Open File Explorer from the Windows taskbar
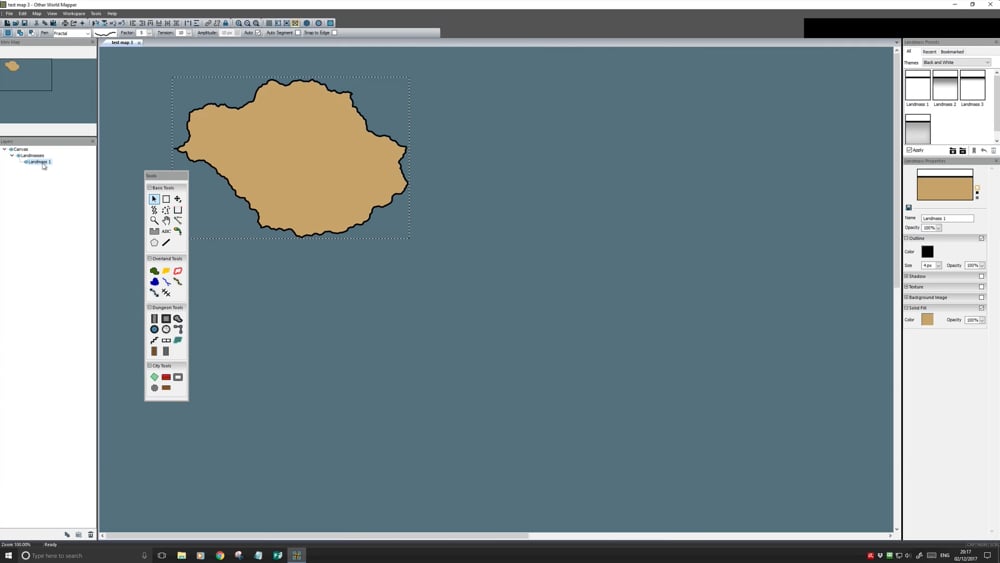This screenshot has height=563, width=1000. tap(182, 555)
